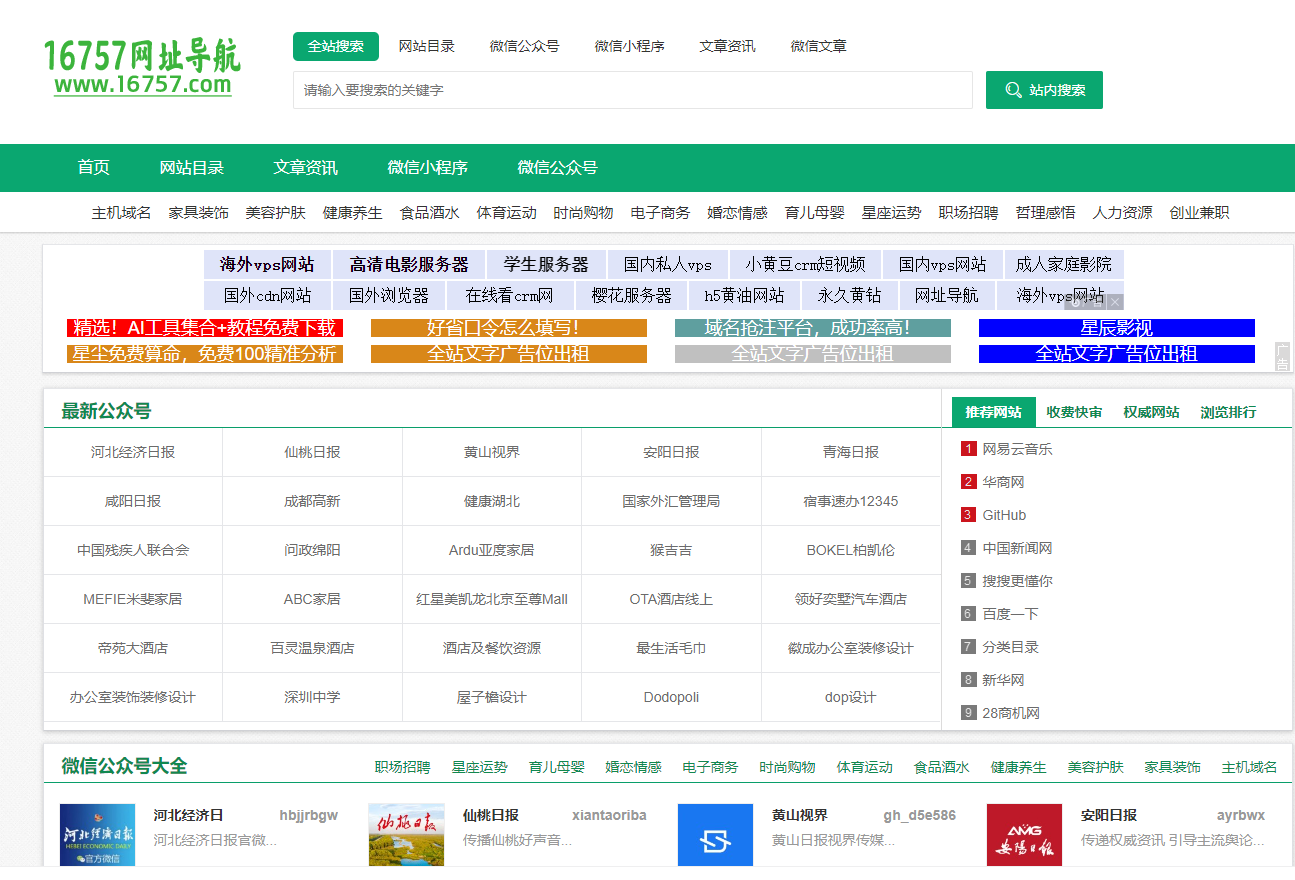Image resolution: width=1295 pixels, height=880 pixels.
Task: Open 新华网 in the recommended list
Action: click(x=1003, y=680)
